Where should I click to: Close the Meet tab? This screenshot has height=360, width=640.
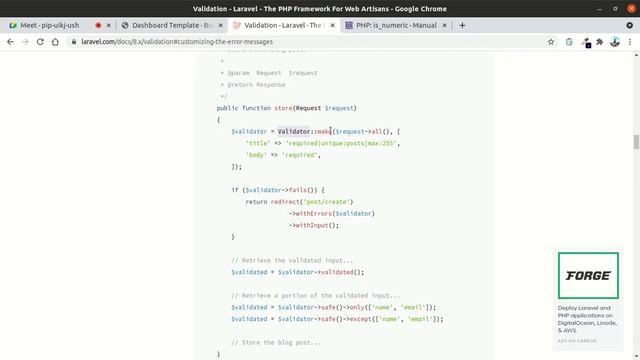click(x=109, y=25)
